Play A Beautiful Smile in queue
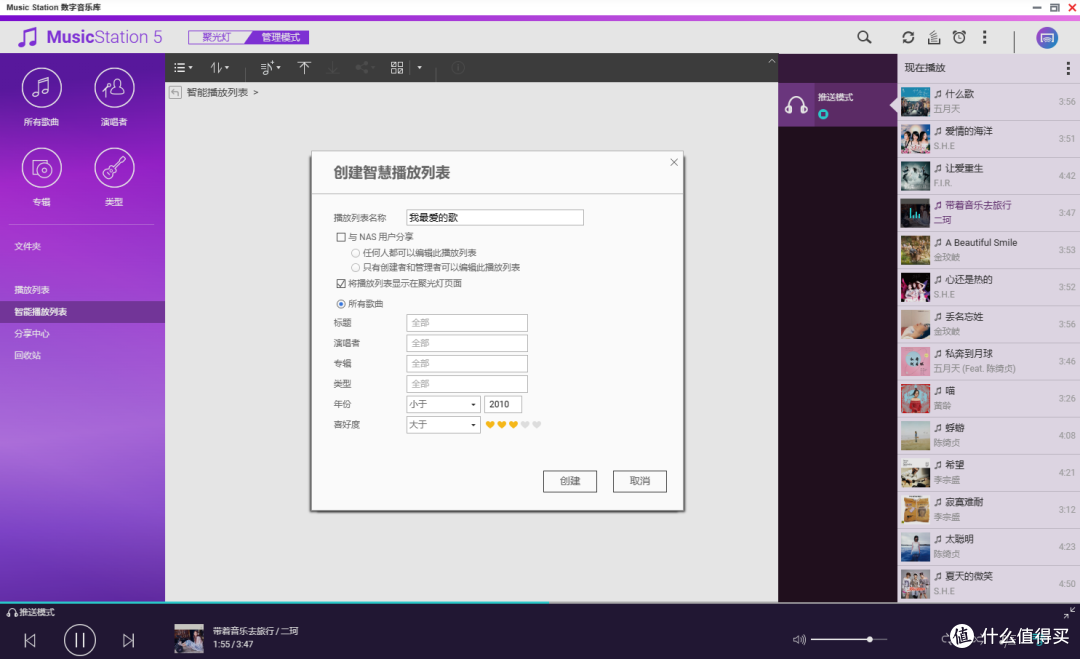Image resolution: width=1080 pixels, height=659 pixels. [988, 251]
